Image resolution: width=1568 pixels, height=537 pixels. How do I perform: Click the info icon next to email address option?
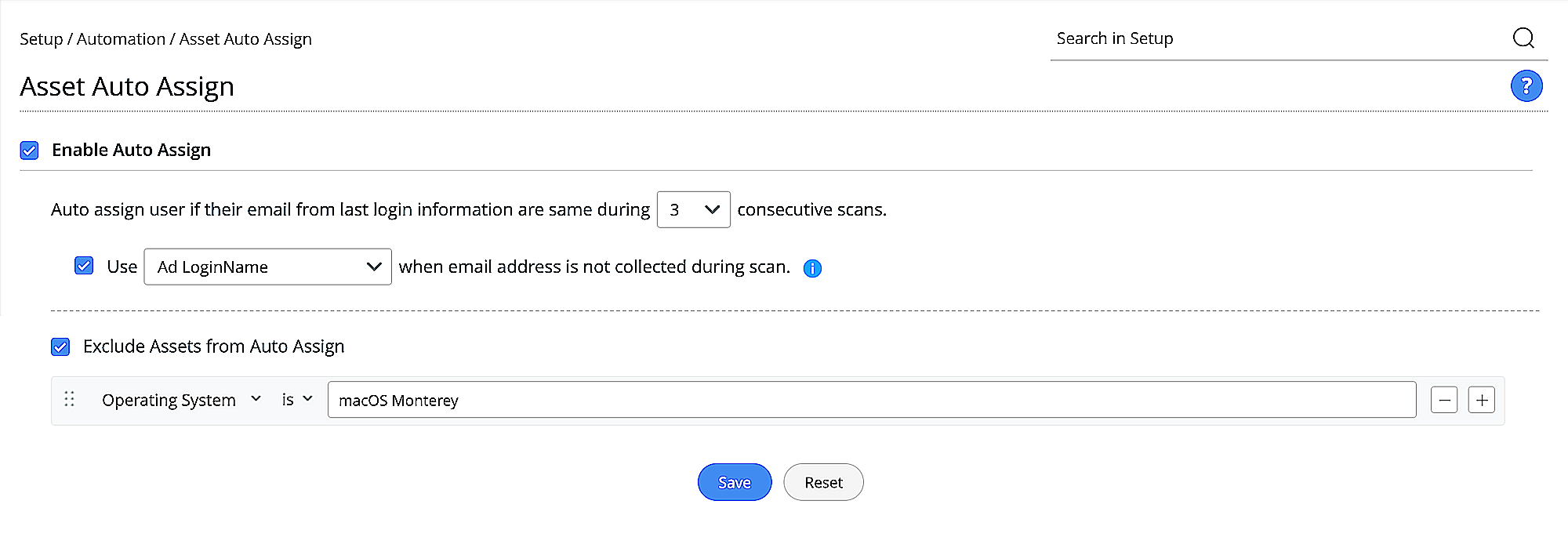(812, 269)
